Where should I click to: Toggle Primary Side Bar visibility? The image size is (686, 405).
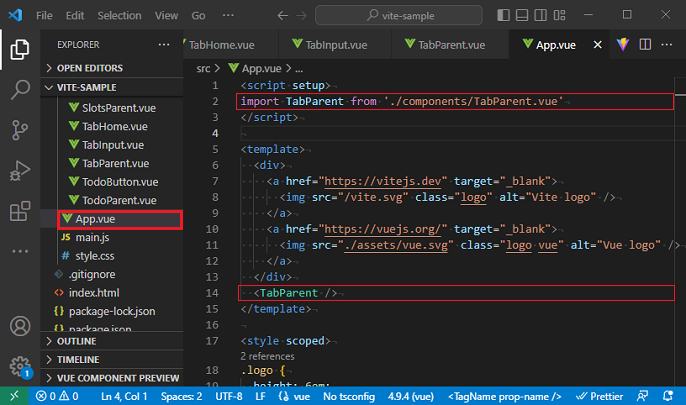503,15
